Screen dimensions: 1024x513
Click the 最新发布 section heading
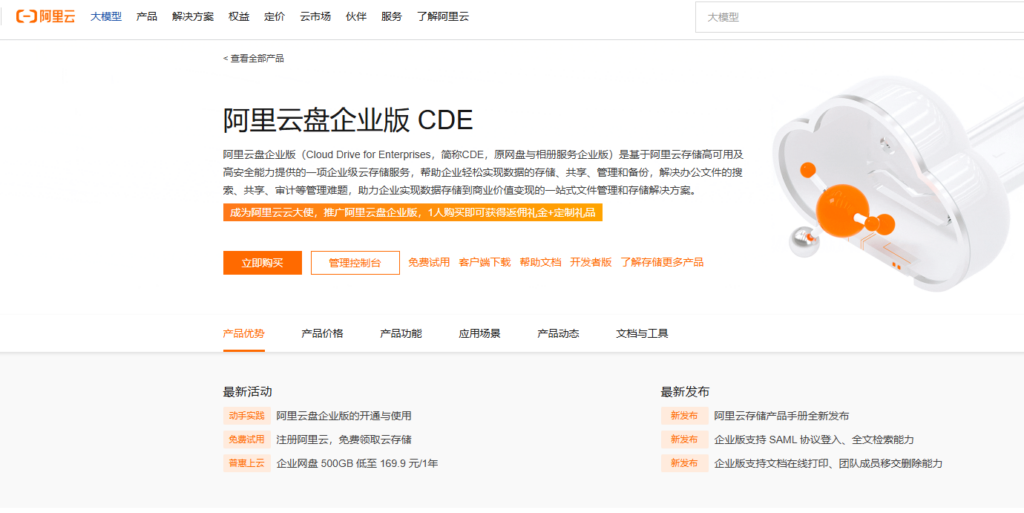tap(685, 392)
